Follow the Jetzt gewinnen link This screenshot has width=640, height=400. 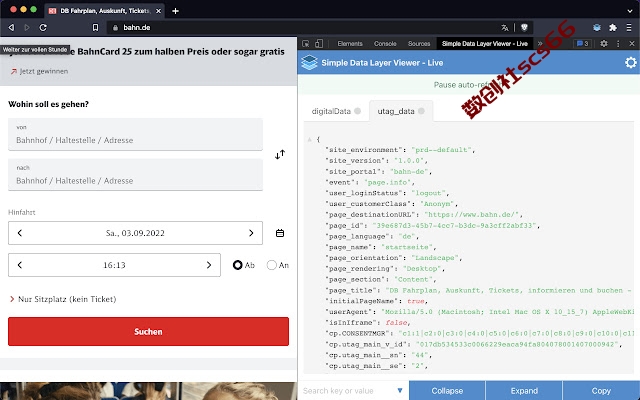tap(39, 71)
